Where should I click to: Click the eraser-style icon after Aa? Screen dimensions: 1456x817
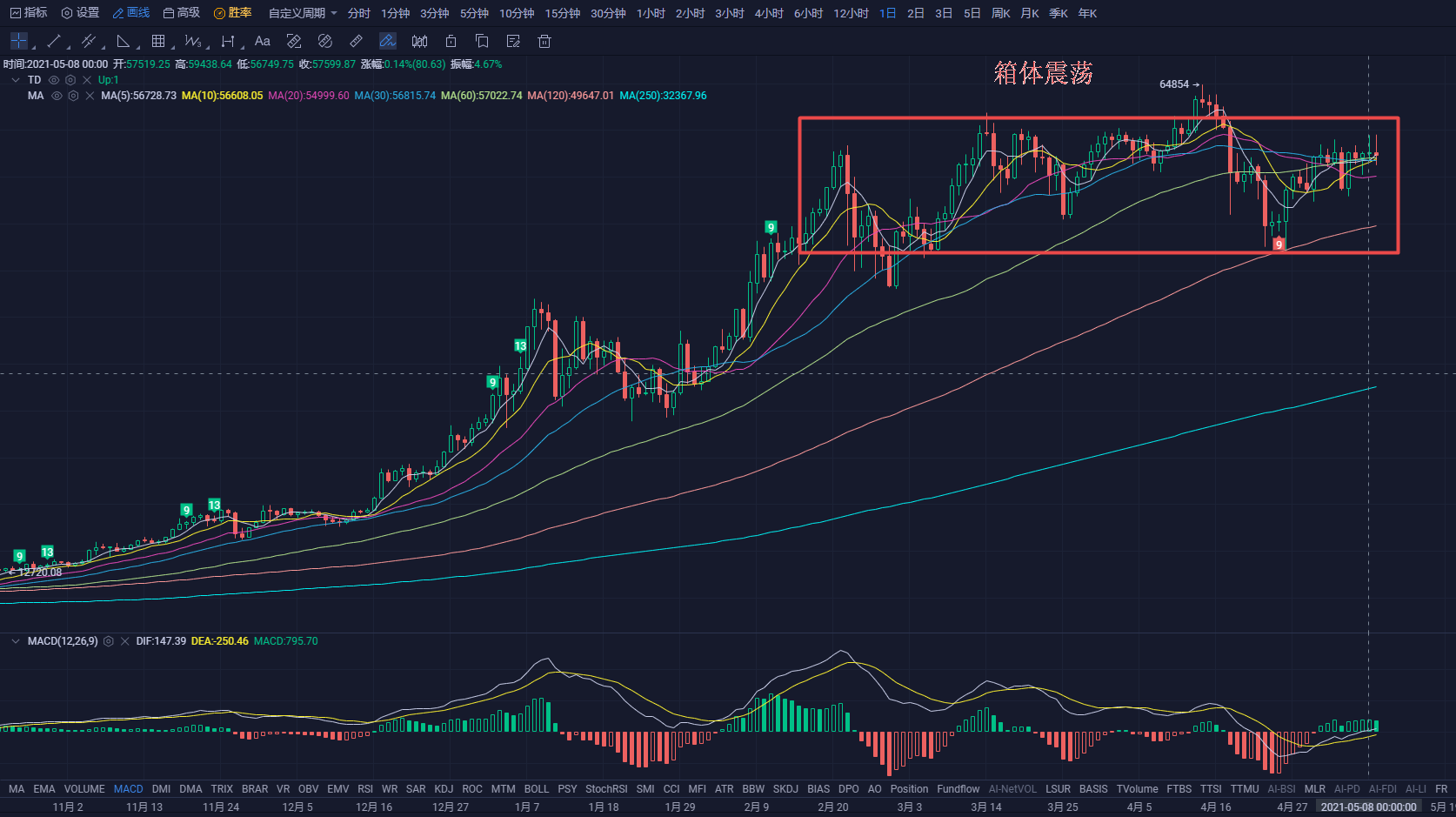click(x=294, y=41)
